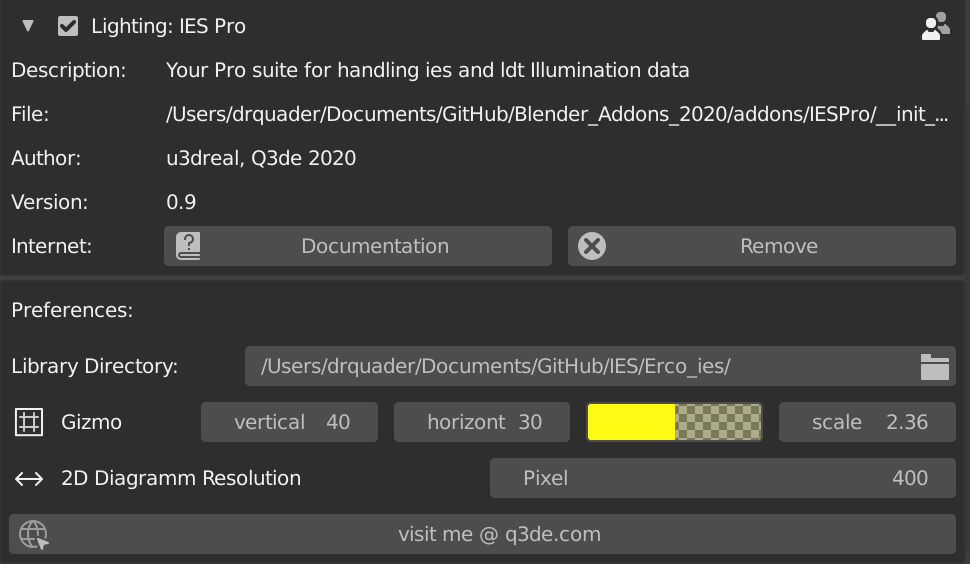Click the transparent alpha part of swatch
The width and height of the screenshot is (970, 564).
[x=718, y=422]
